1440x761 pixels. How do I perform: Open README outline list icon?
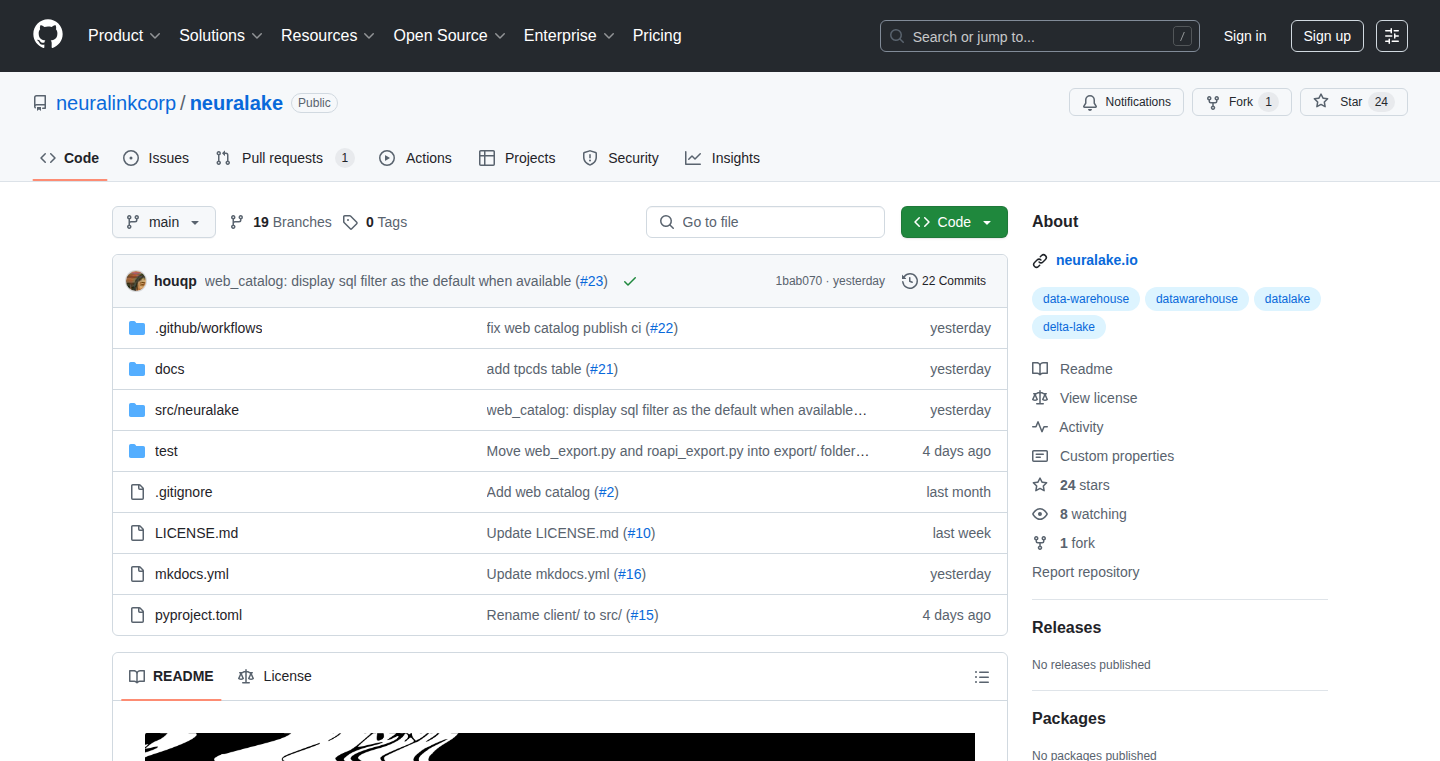coord(982,677)
